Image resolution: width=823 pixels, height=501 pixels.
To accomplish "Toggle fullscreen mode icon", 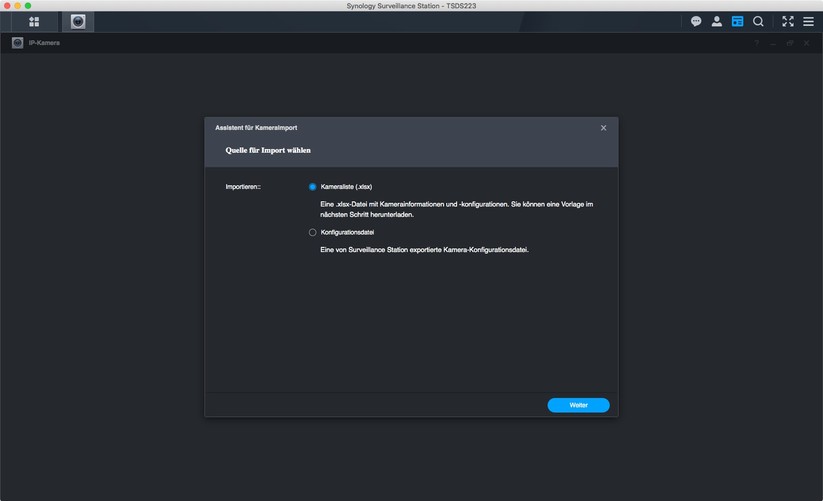I will [x=788, y=22].
